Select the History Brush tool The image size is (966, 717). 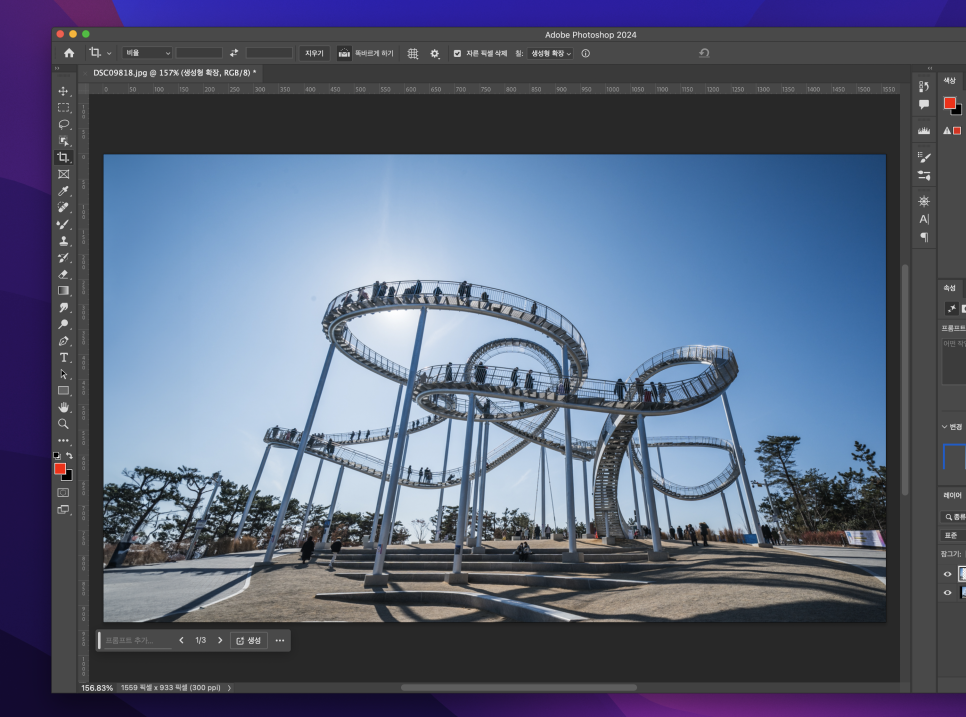pos(63,257)
